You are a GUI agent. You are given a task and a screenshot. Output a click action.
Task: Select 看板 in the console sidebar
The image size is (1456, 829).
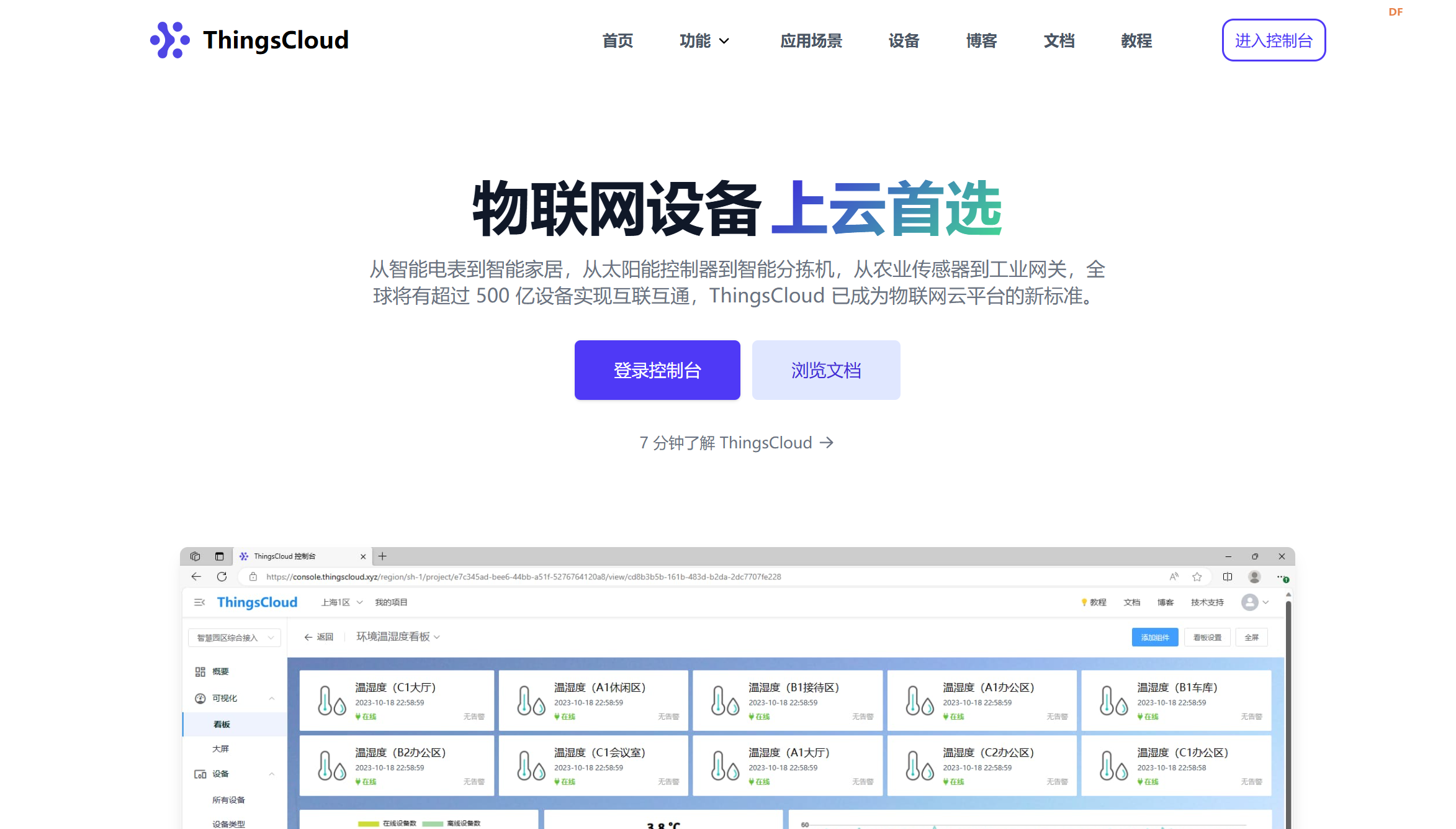pyautogui.click(x=235, y=725)
